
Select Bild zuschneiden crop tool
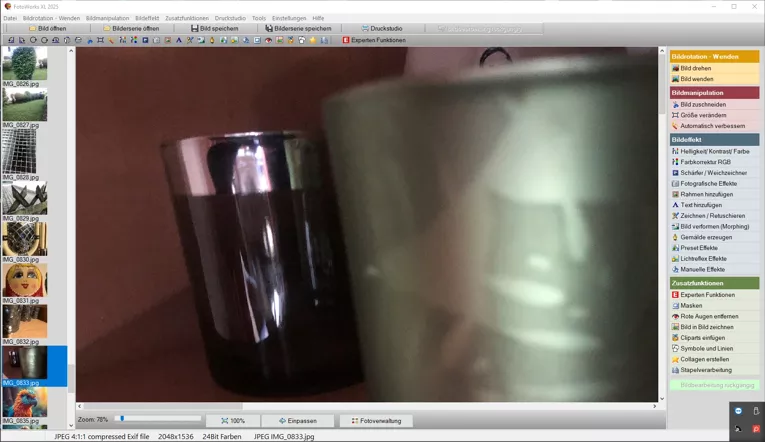703,104
